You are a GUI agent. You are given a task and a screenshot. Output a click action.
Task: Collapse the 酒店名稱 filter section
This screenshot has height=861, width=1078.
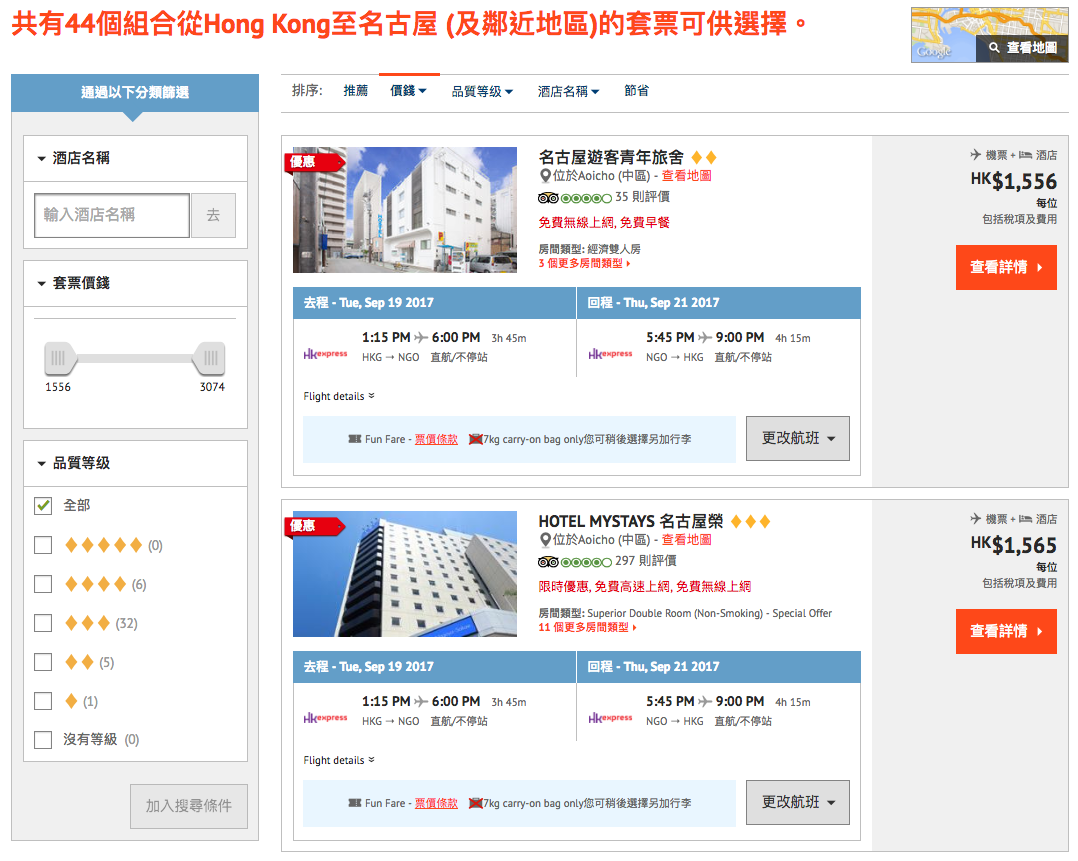(x=135, y=158)
